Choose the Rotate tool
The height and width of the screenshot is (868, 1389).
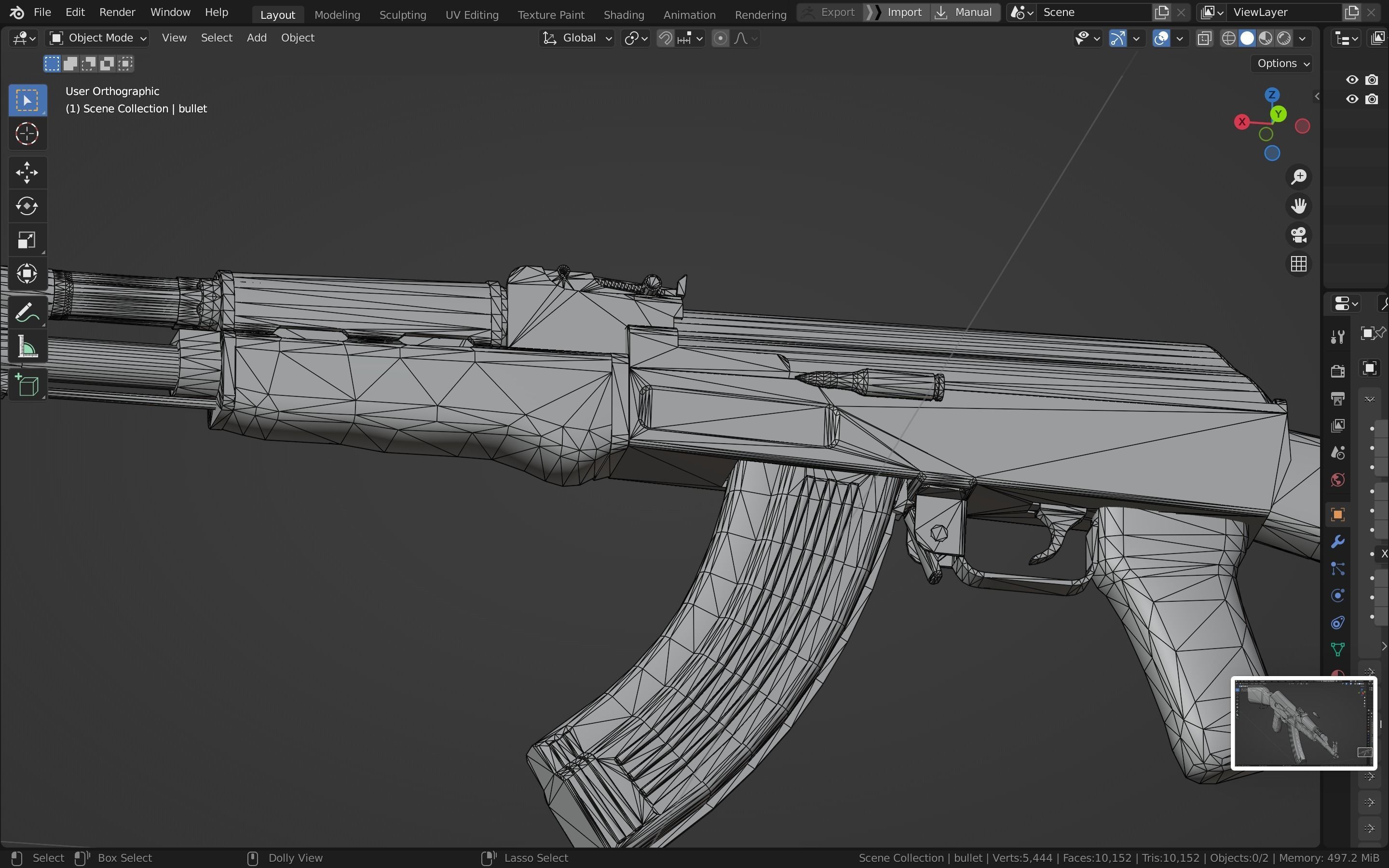[x=27, y=206]
